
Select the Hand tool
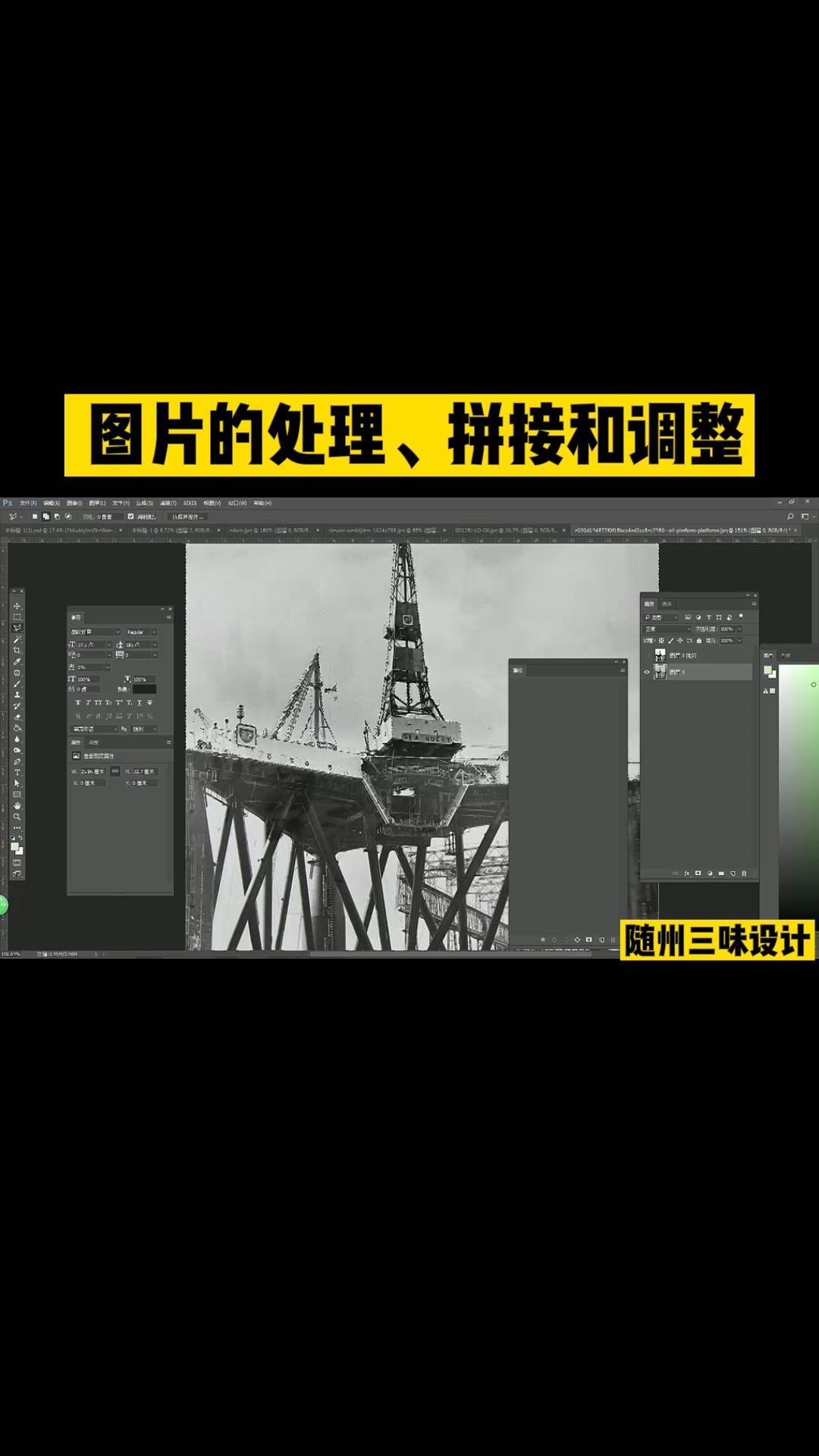pyautogui.click(x=17, y=805)
